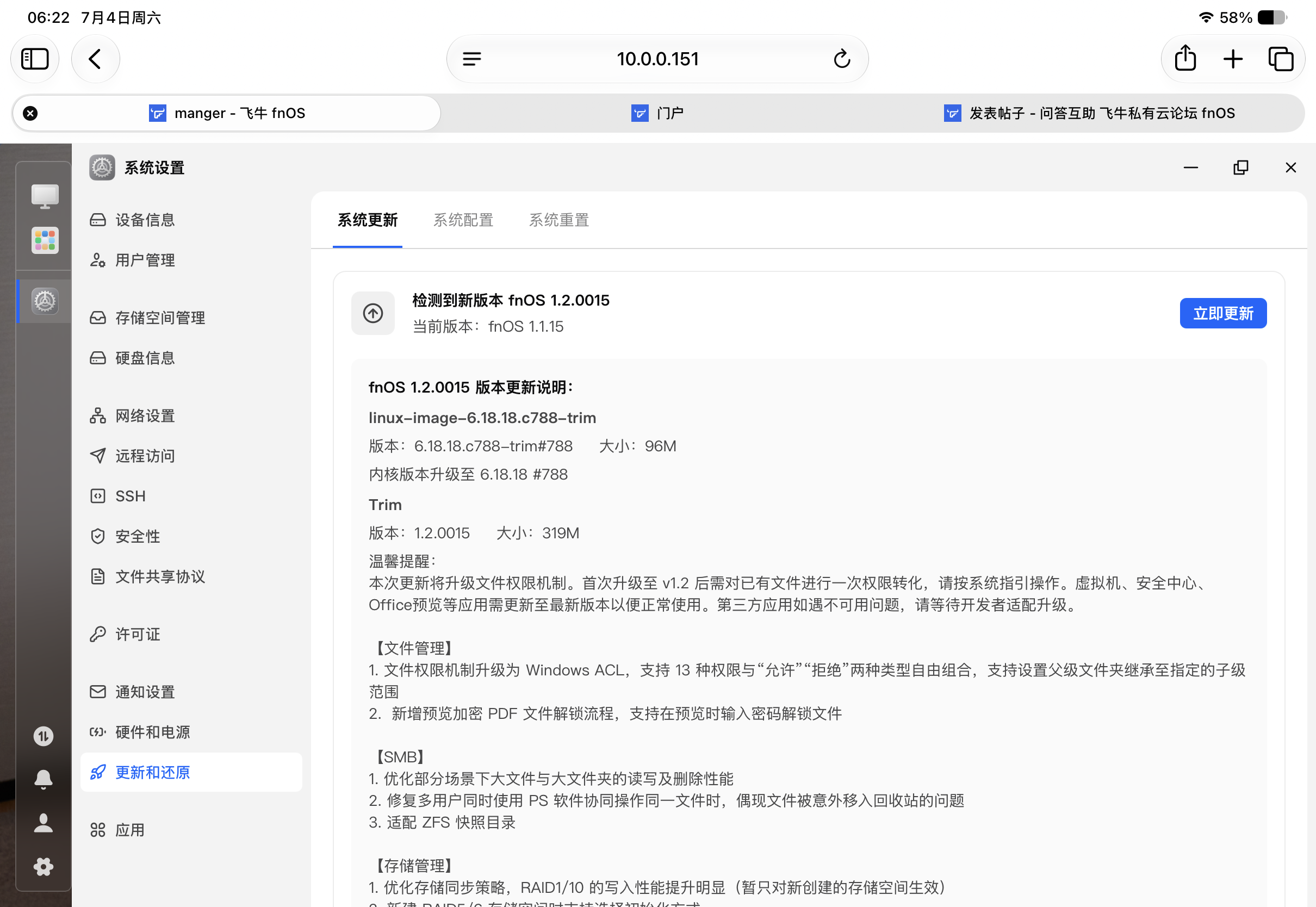Open the colorful app center icon in dock

tap(45, 240)
